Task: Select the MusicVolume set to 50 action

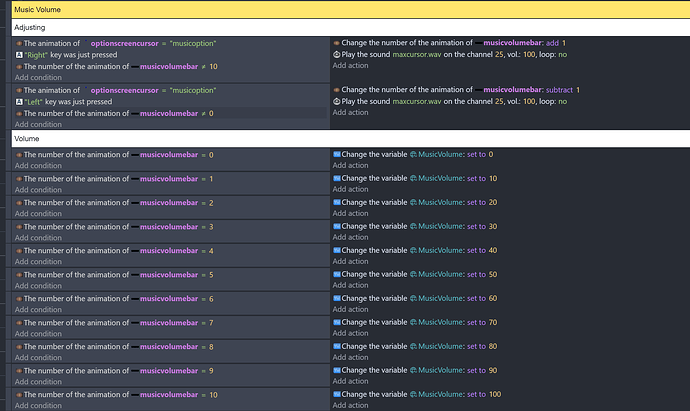Action: [420, 275]
